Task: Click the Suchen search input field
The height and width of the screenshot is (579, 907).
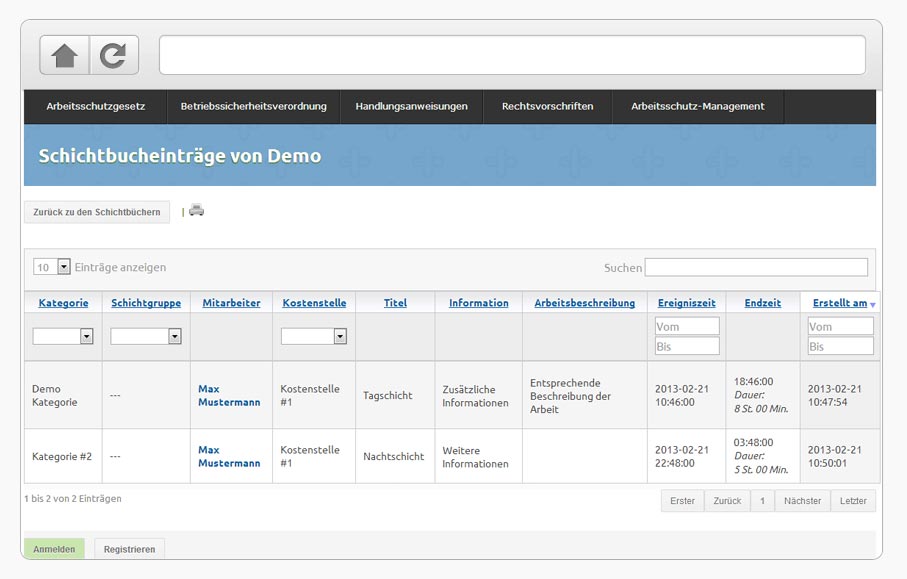Action: (756, 267)
